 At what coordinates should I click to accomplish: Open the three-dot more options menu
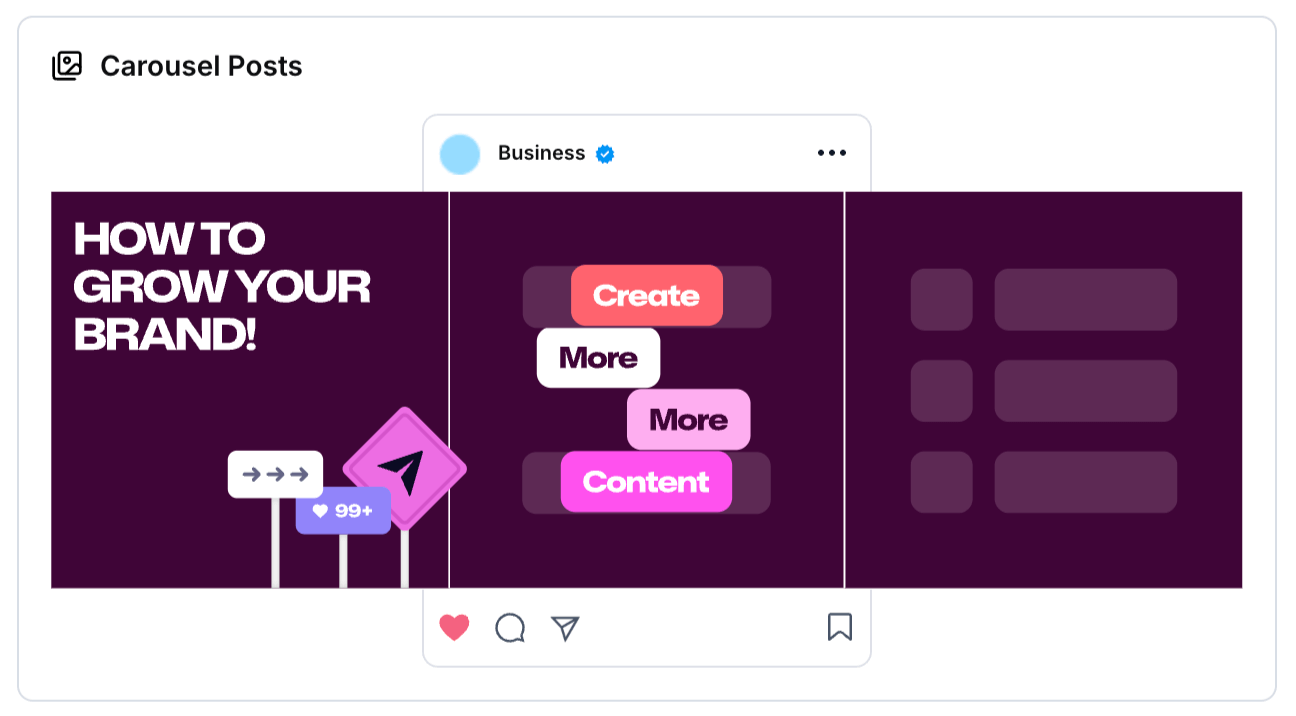pyautogui.click(x=832, y=153)
